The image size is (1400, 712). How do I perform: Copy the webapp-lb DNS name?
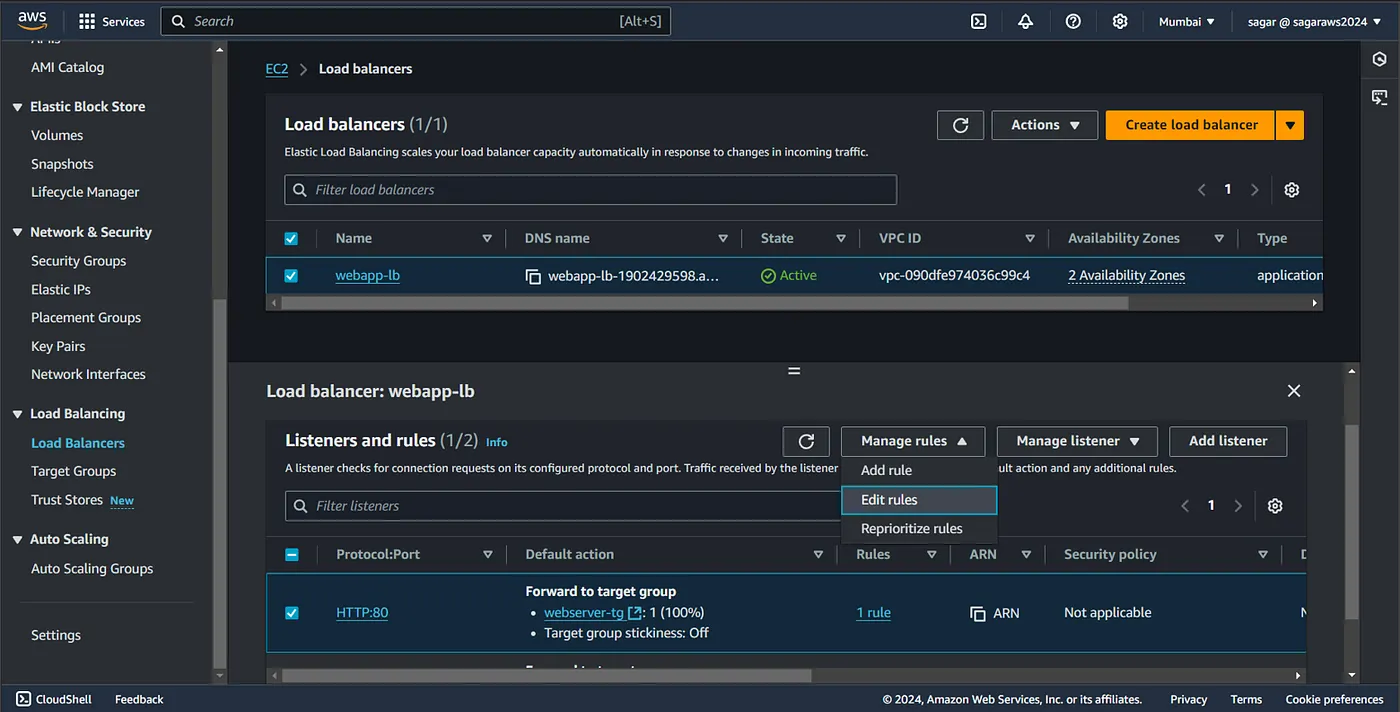533,276
